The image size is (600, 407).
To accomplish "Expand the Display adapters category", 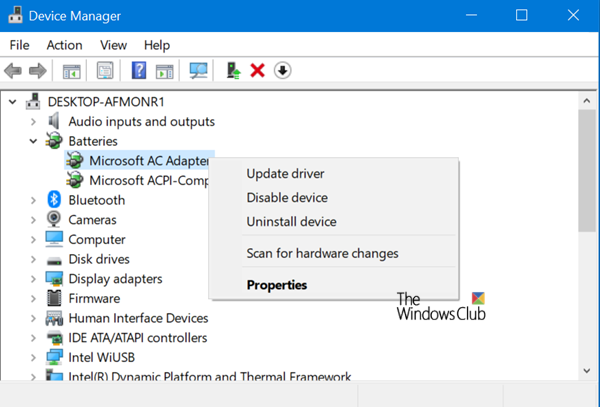I will 34,279.
